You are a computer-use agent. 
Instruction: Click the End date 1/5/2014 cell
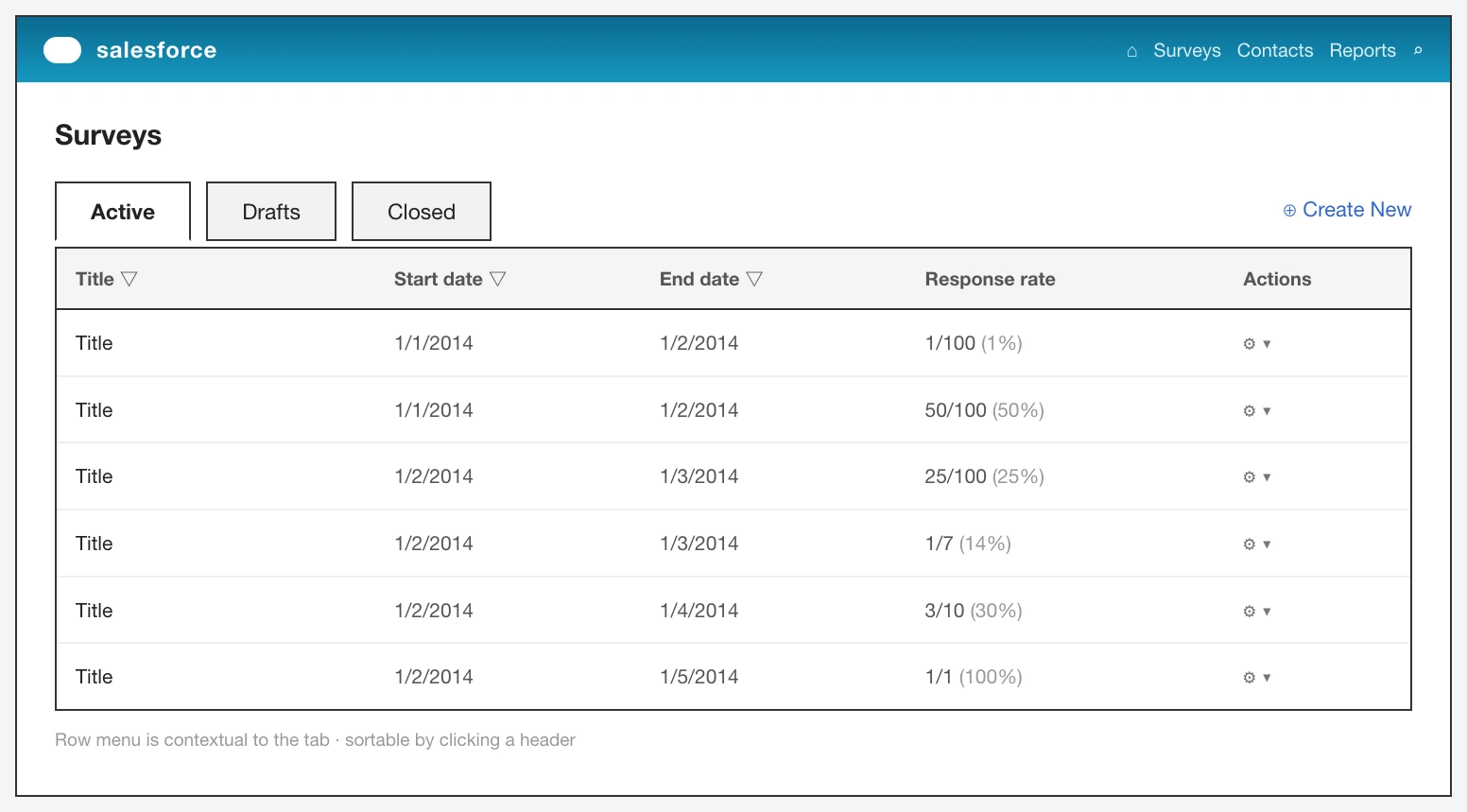pos(699,677)
